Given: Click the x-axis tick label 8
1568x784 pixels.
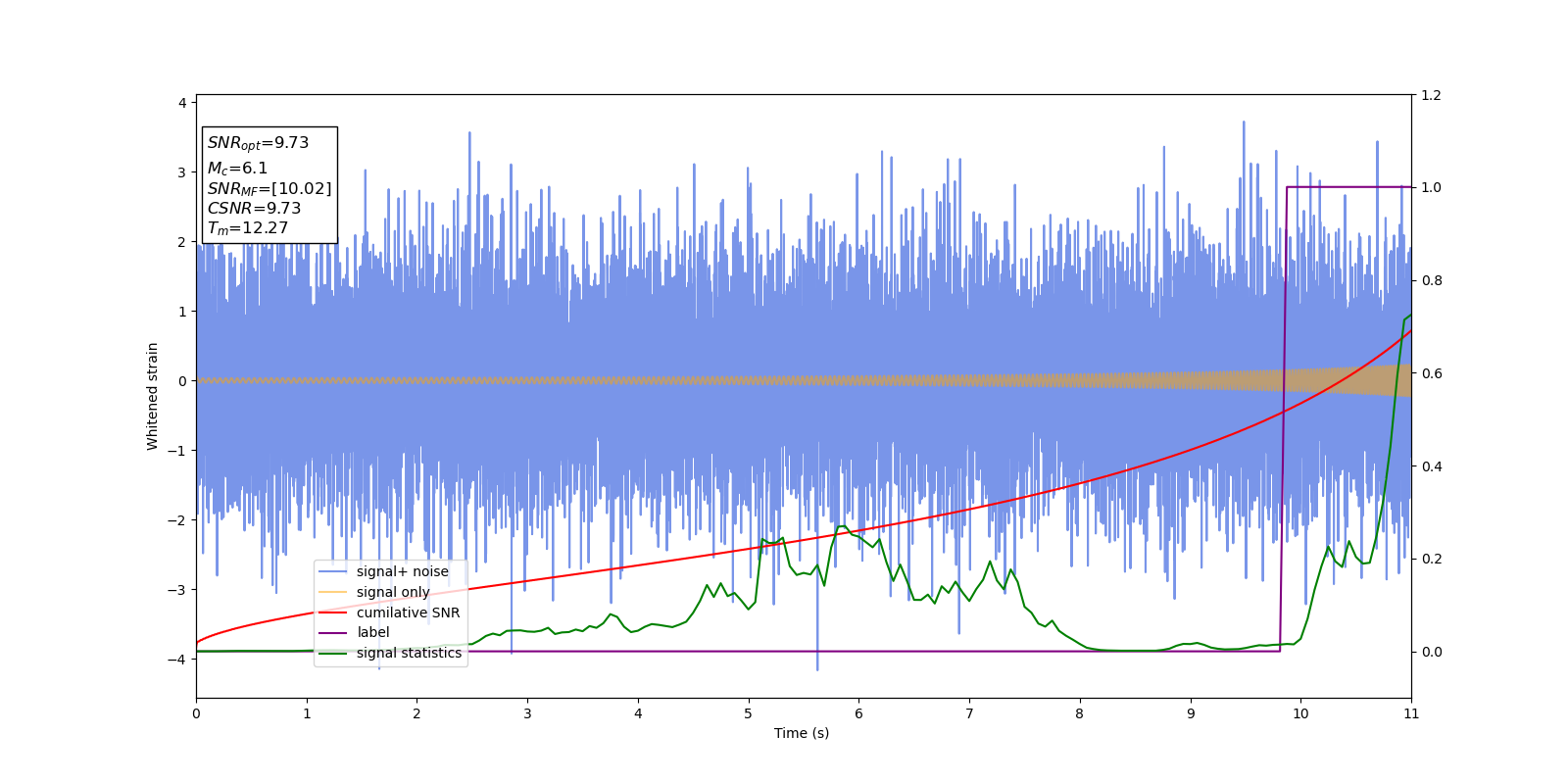Looking at the screenshot, I should click(1080, 713).
